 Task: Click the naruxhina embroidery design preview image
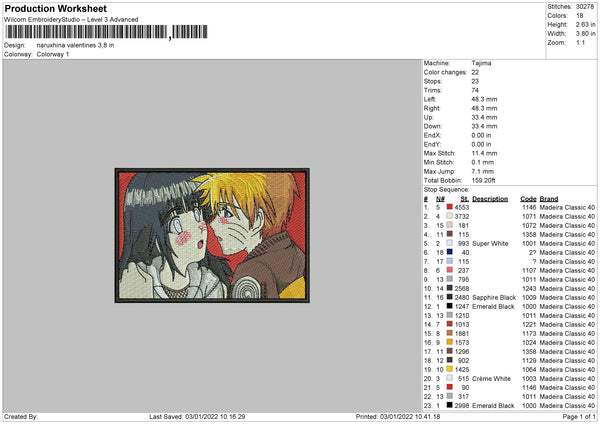pos(212,235)
